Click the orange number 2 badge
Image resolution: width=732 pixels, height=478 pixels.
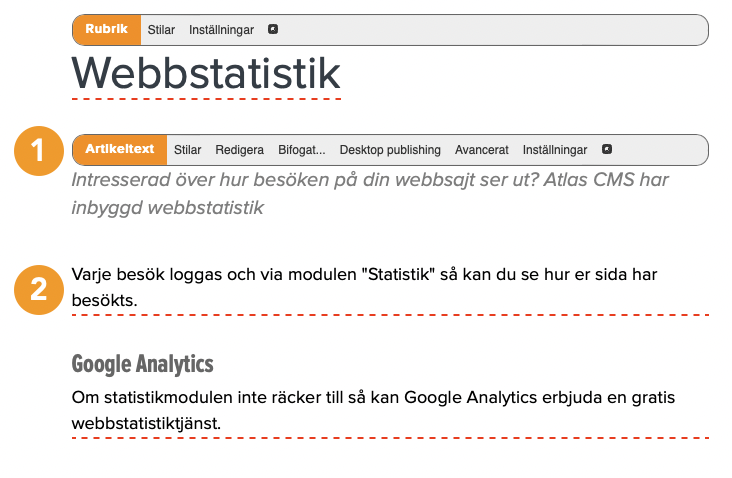[x=38, y=288]
